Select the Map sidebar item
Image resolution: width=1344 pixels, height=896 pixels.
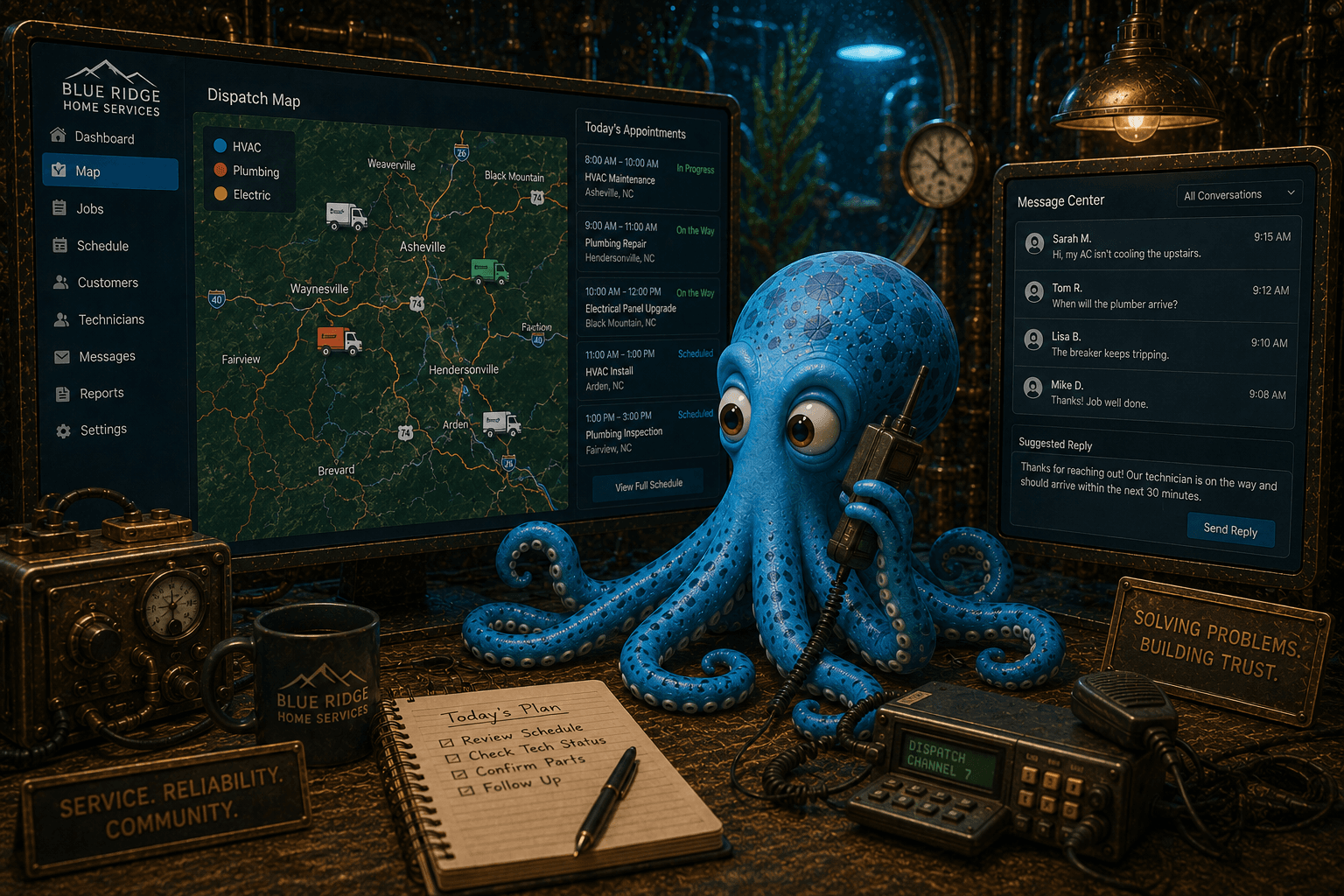pos(110,172)
